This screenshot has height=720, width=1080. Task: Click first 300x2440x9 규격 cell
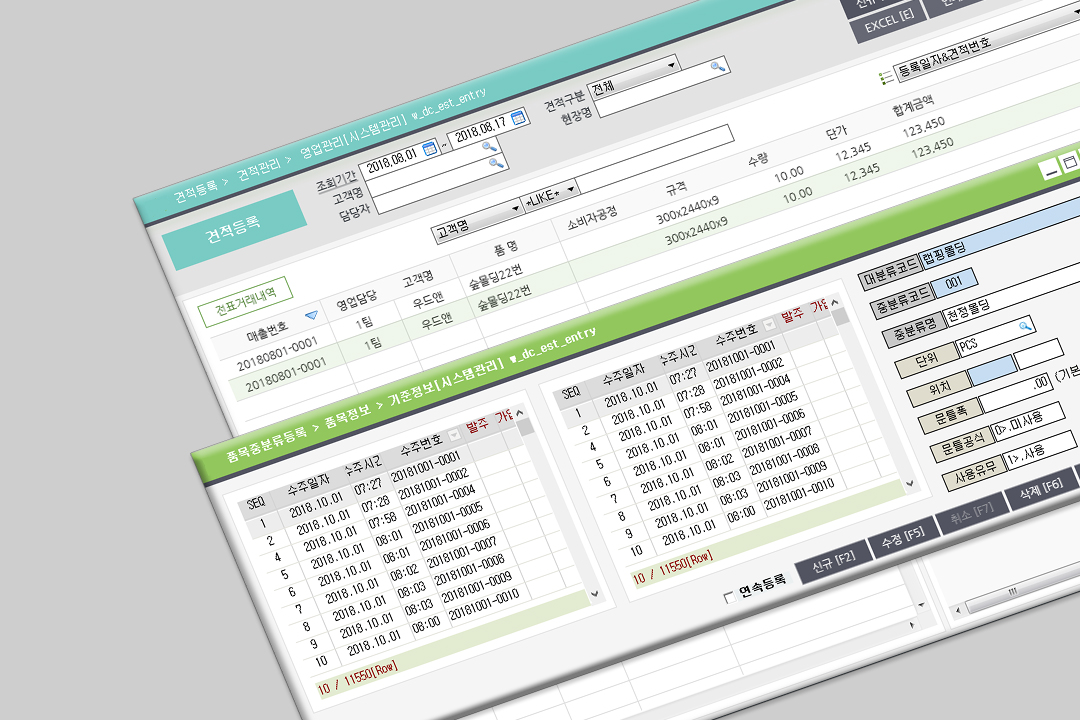pyautogui.click(x=687, y=210)
